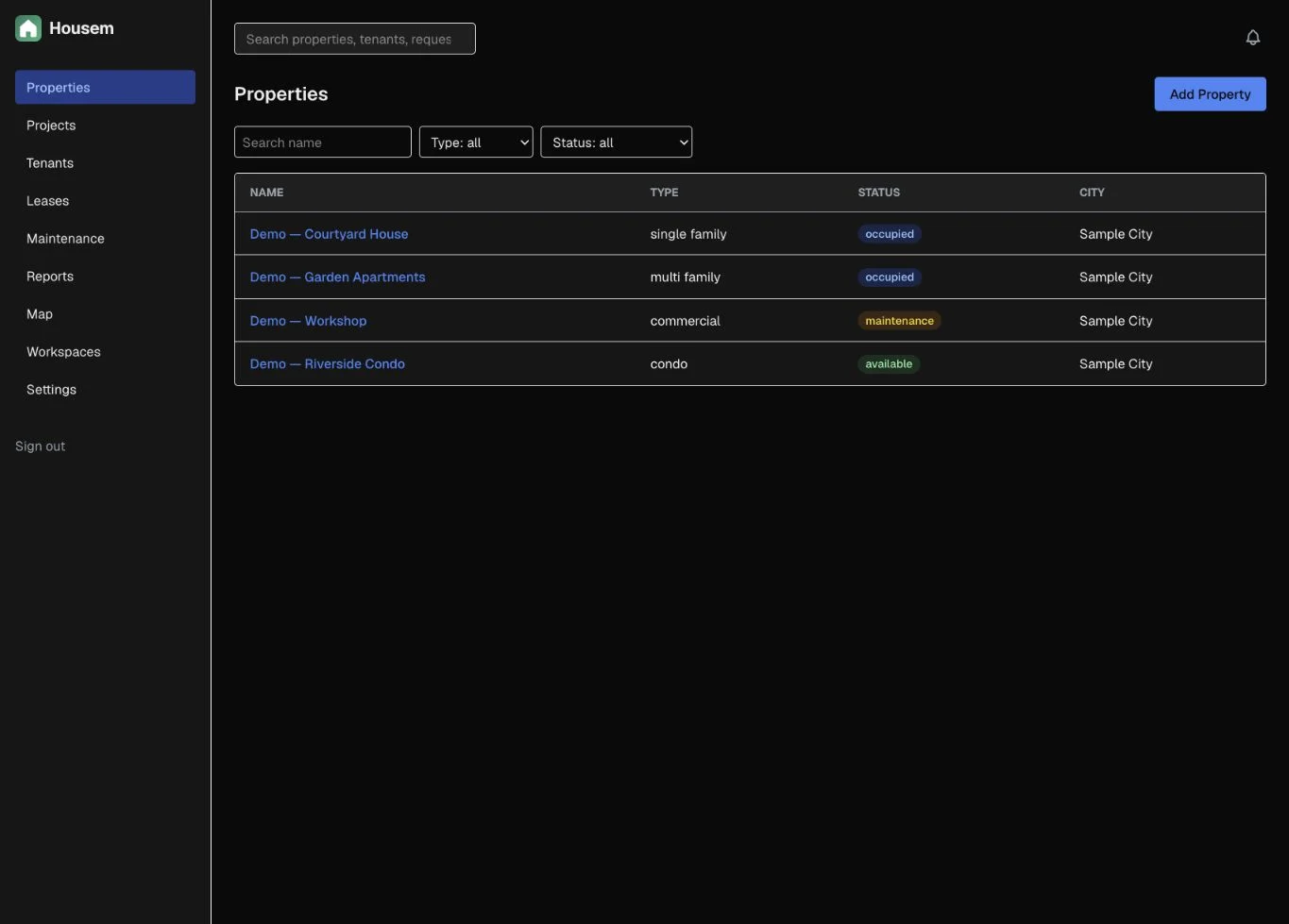Click the commercial type cell
This screenshot has width=1289, height=924.
click(x=685, y=321)
